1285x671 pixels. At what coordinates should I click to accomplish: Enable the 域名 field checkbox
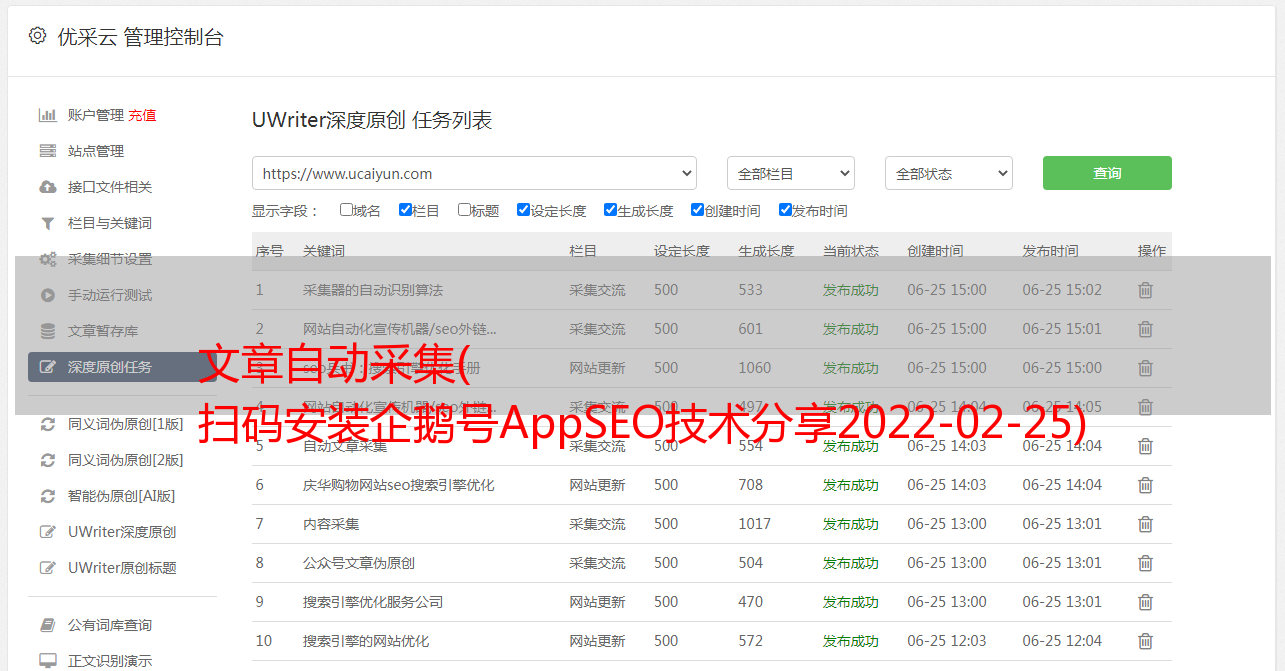[346, 210]
